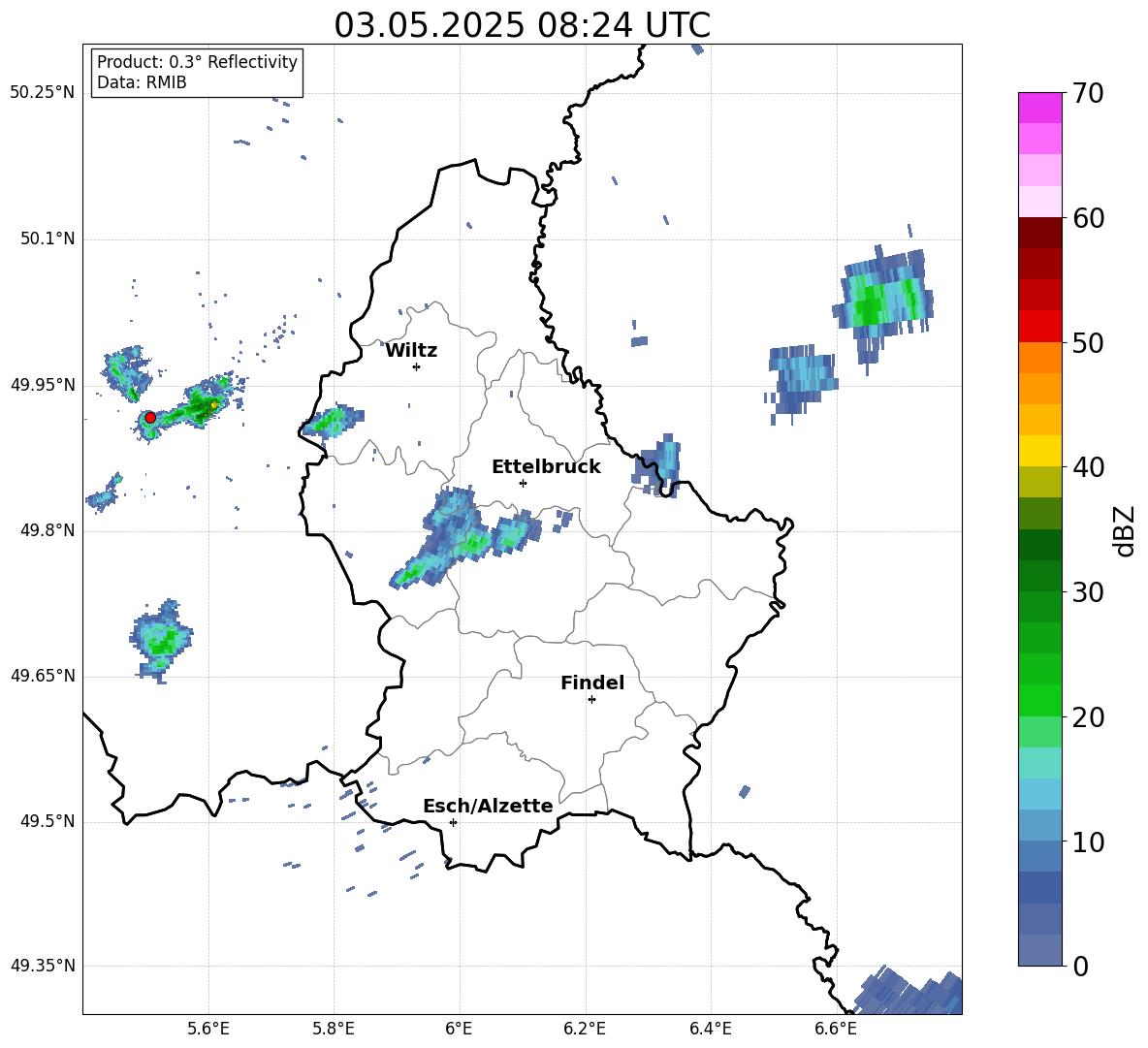1148x1048 pixels.
Task: Click the dBZ colorbar axis title
Action: (x=1126, y=530)
